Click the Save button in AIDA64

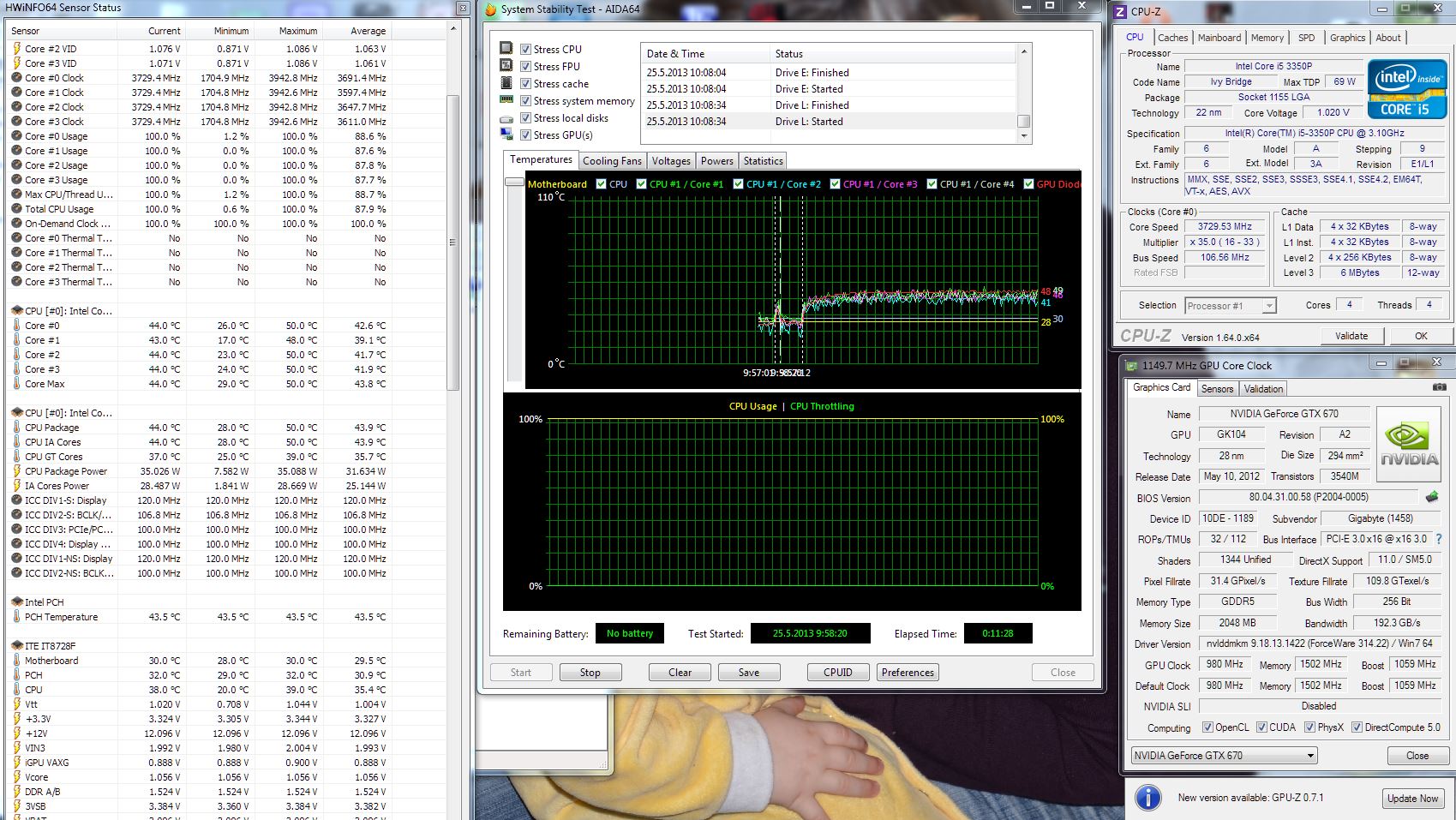(x=749, y=673)
